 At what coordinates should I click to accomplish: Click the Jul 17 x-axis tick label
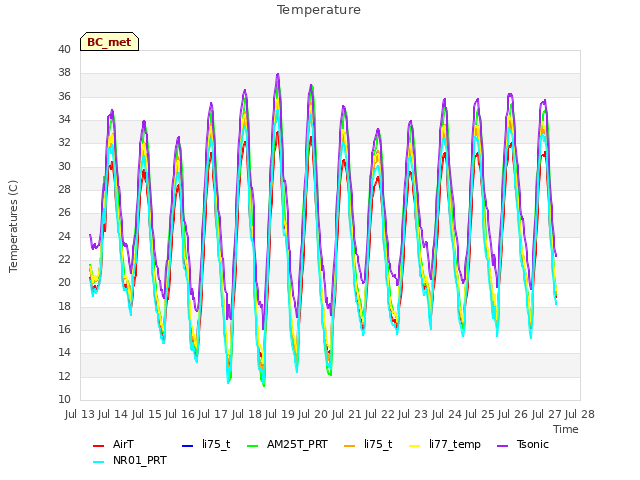213,414
